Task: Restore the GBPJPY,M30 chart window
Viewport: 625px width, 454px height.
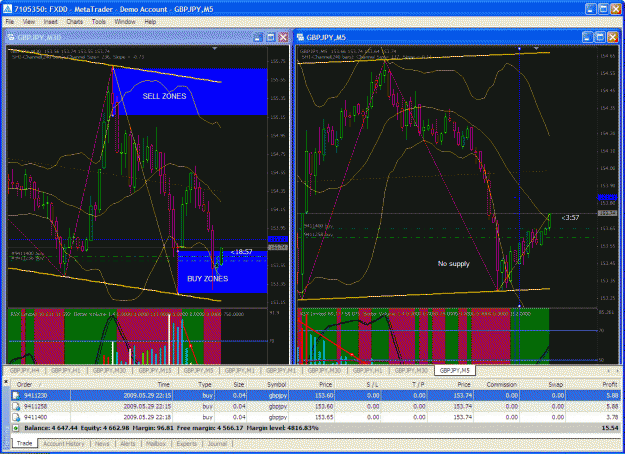Action: pos(258,37)
